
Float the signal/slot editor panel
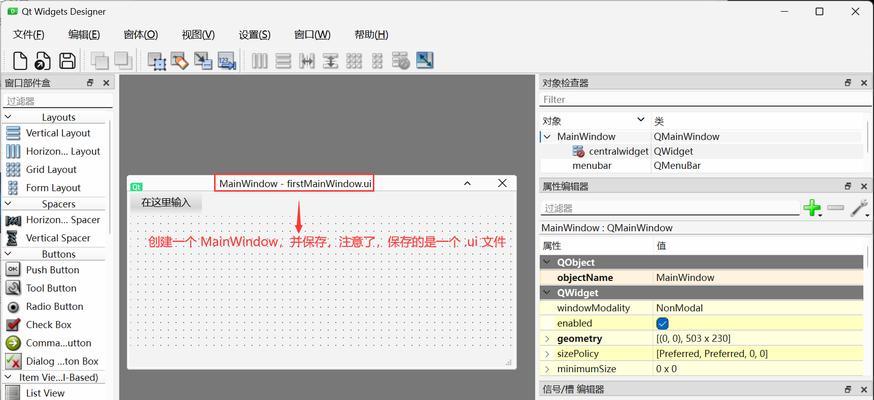pos(848,389)
